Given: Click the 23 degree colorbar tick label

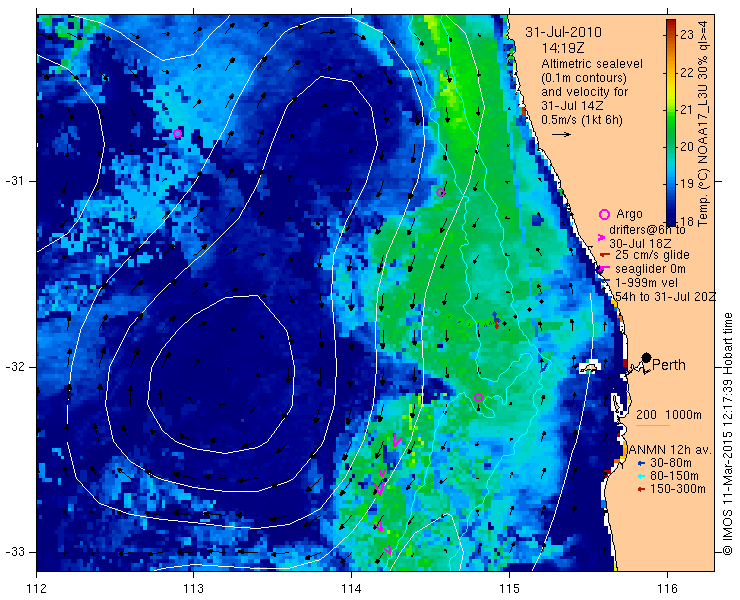Looking at the screenshot, I should 687,35.
